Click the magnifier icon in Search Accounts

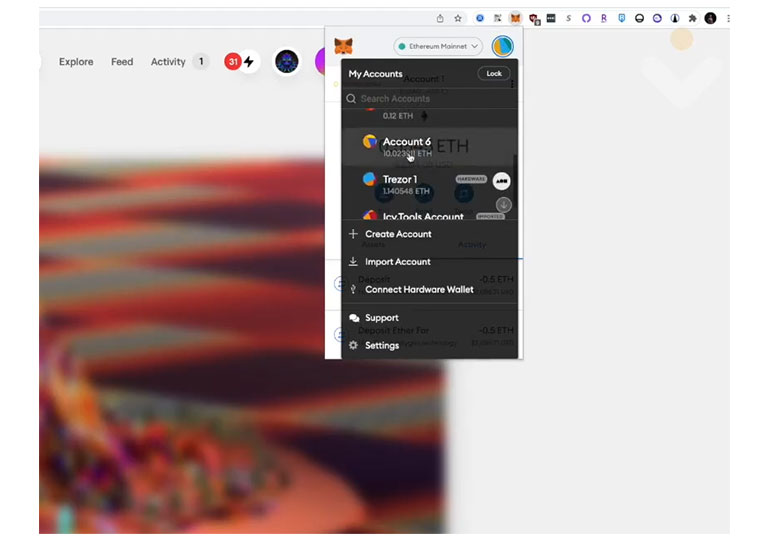coord(351,99)
